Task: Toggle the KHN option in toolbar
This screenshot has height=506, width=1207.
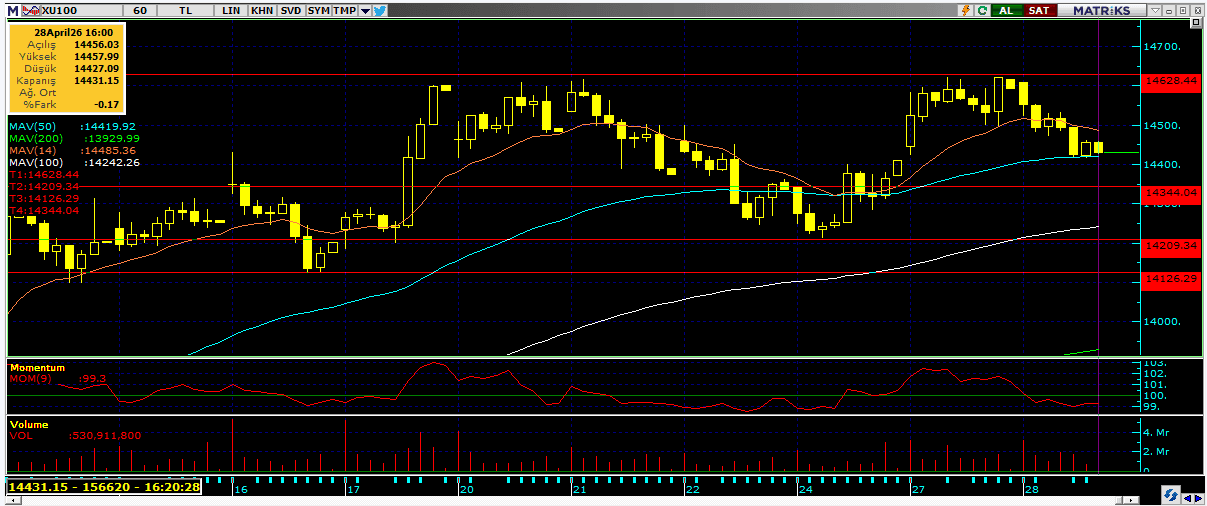Action: pos(261,10)
